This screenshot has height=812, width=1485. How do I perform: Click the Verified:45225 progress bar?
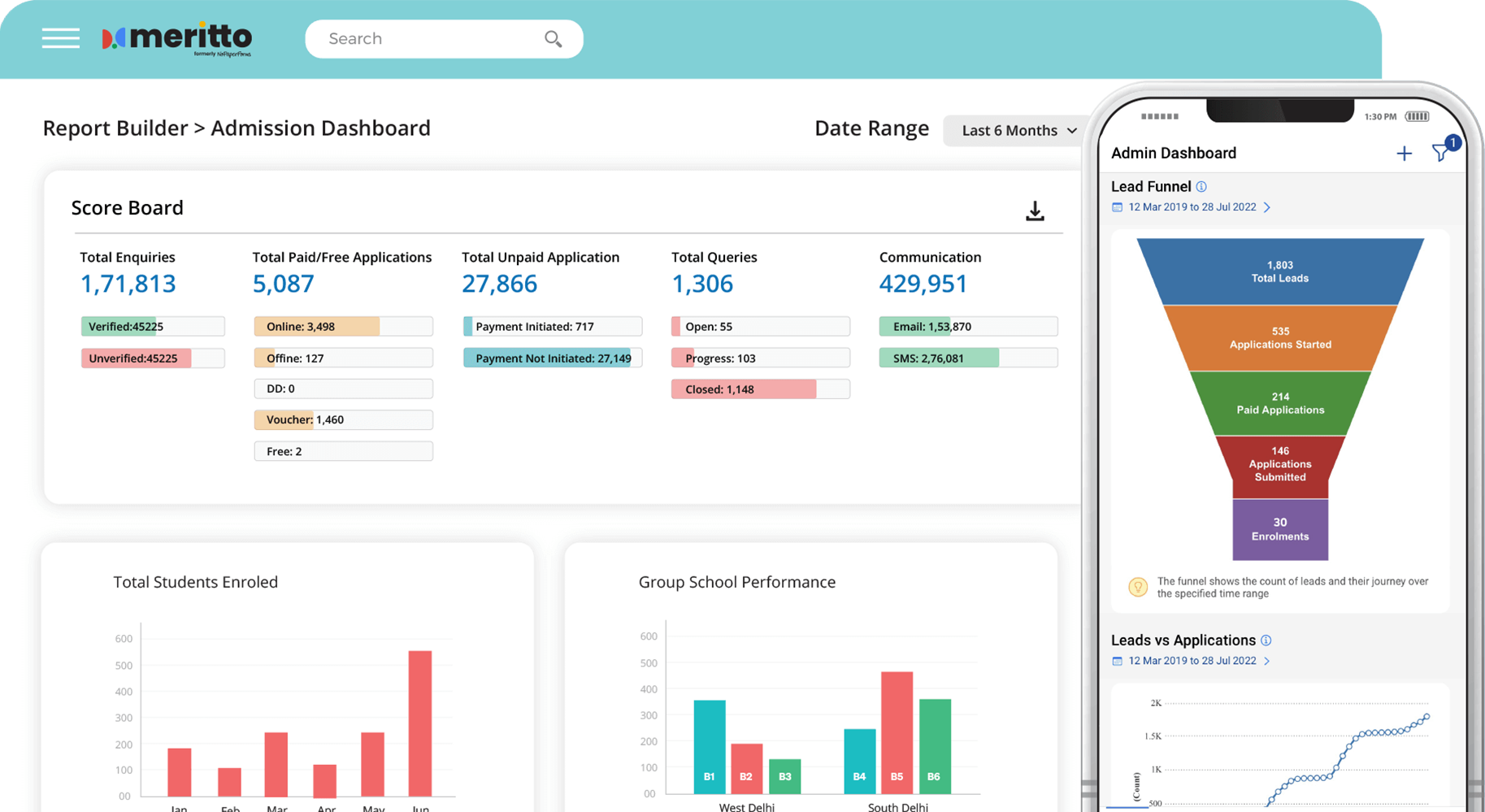153,327
